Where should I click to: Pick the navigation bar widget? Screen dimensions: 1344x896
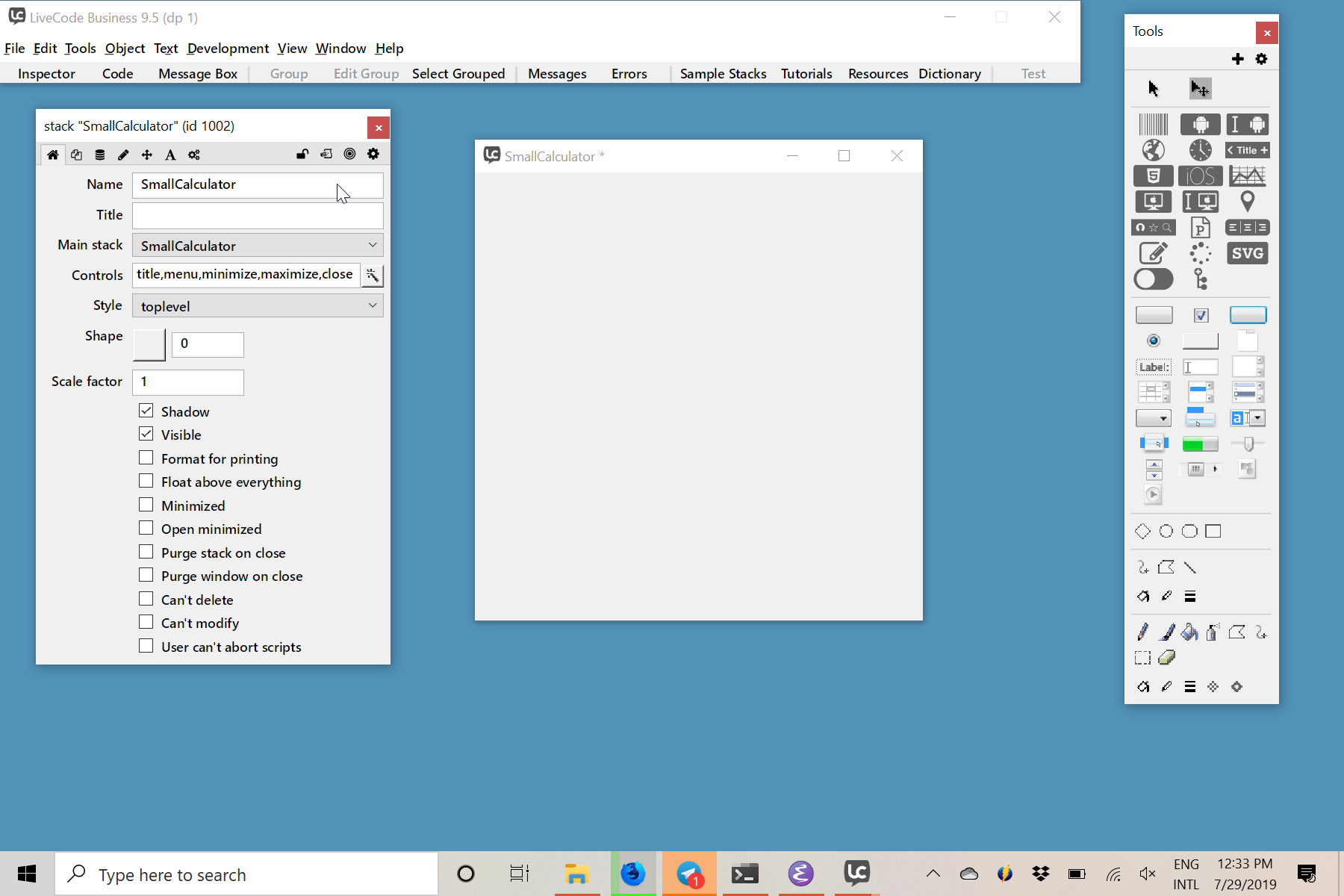coord(1153,228)
